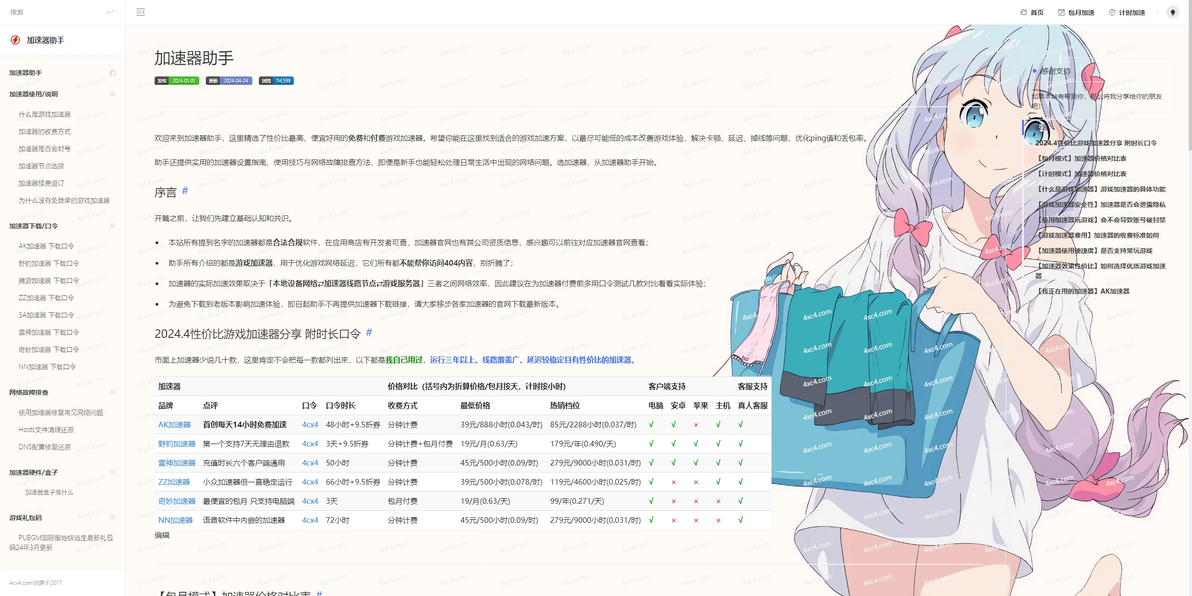The width and height of the screenshot is (1192, 596).
Task: Click the red lightning logo icon
Action: 15,40
